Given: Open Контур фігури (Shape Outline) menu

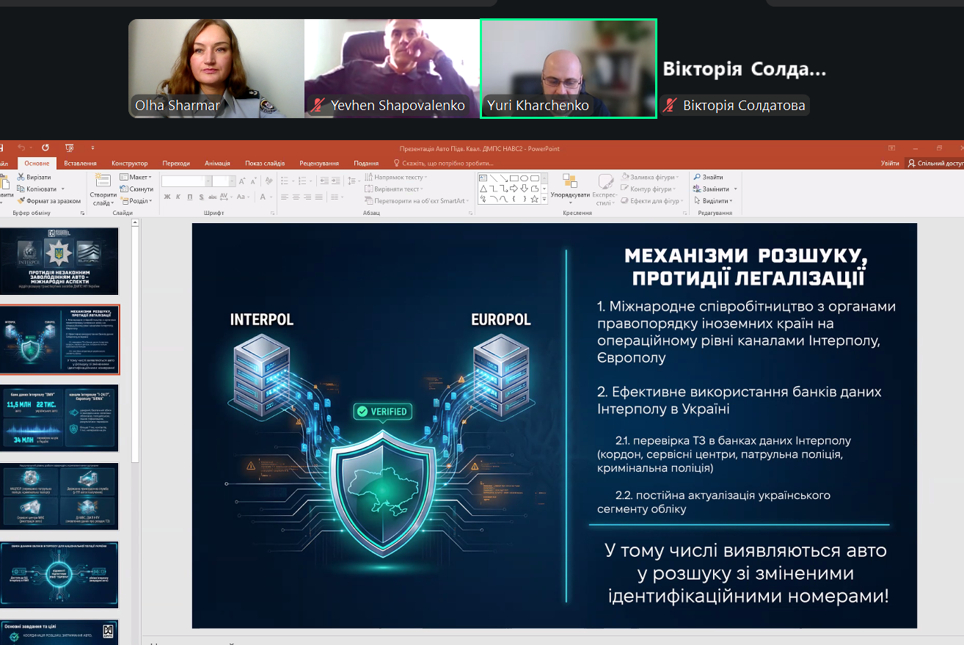Looking at the screenshot, I should tap(649, 189).
